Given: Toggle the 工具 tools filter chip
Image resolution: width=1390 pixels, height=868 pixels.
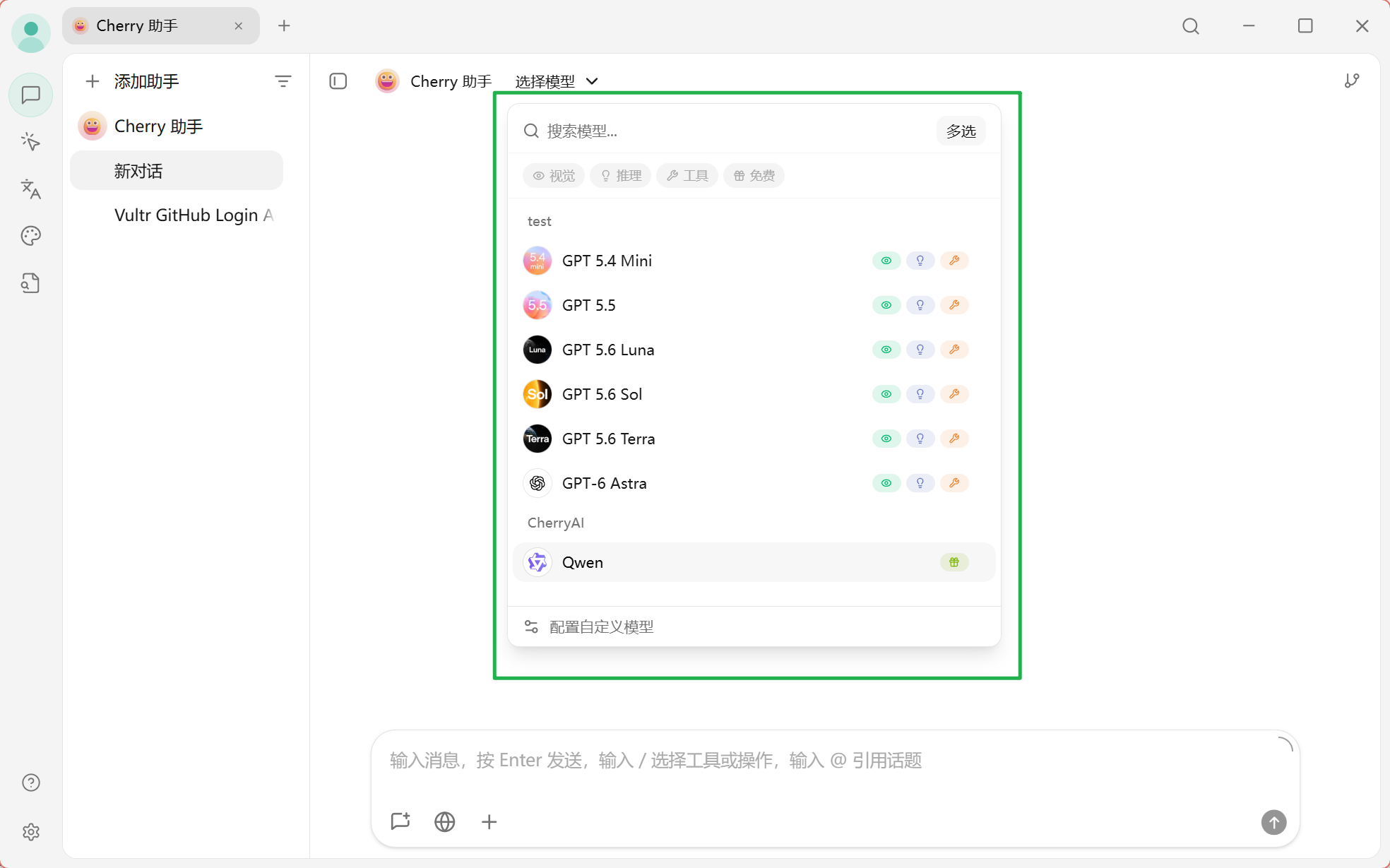Looking at the screenshot, I should click(687, 176).
